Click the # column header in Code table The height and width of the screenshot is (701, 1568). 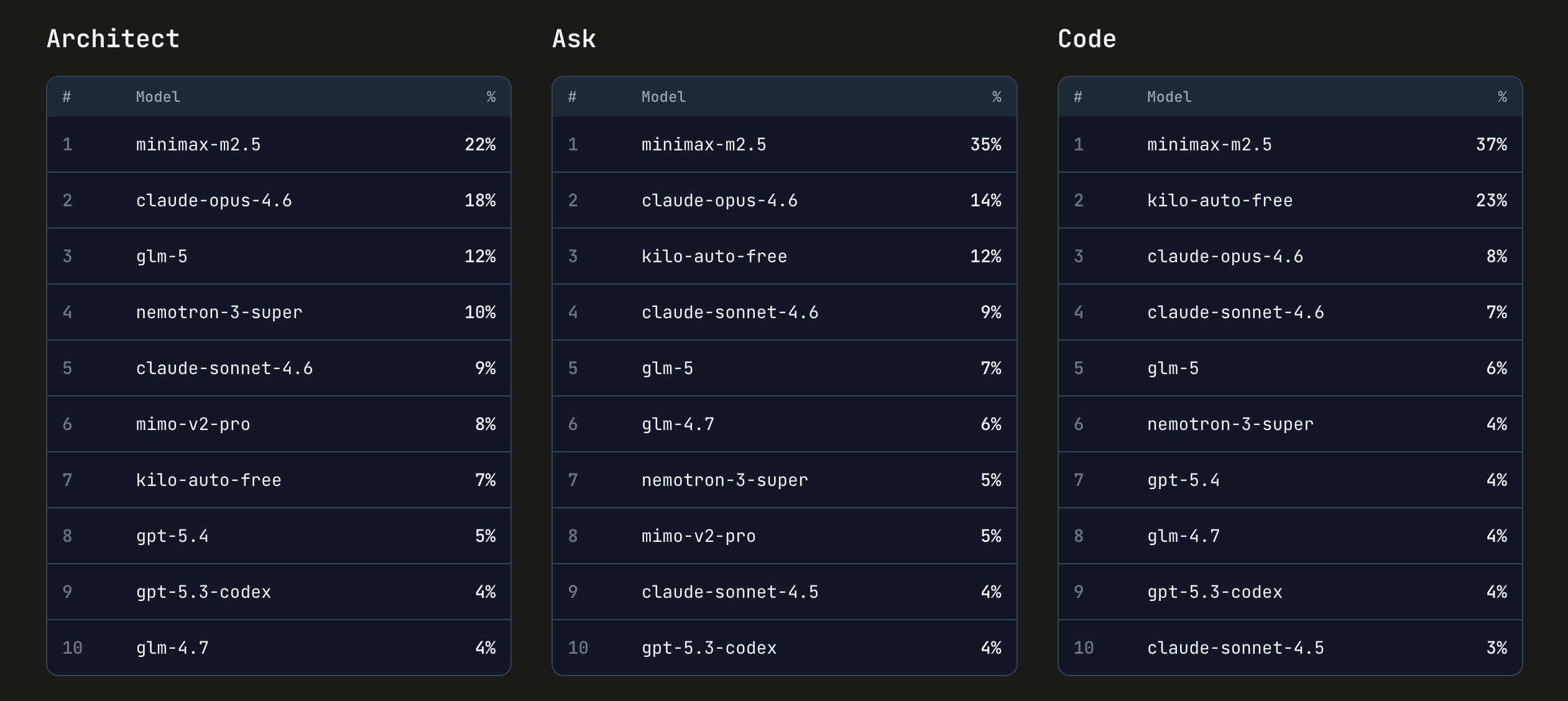[1078, 97]
